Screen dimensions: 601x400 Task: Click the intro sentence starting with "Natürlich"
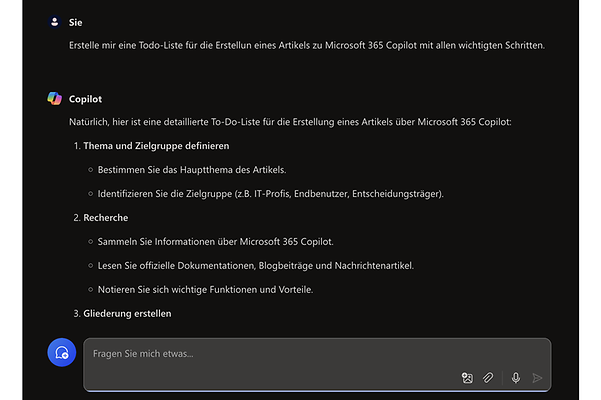tap(289, 122)
